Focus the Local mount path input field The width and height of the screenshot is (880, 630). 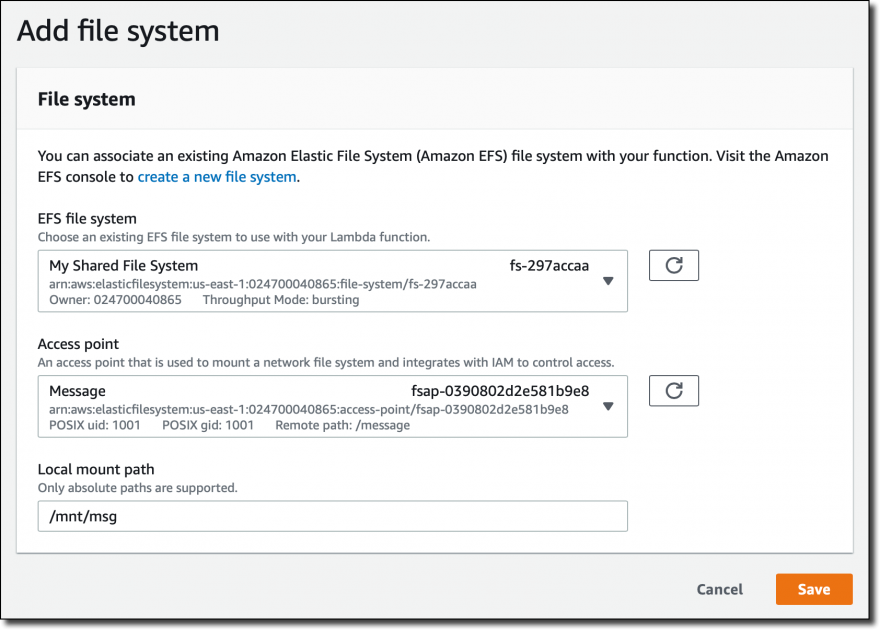332,516
